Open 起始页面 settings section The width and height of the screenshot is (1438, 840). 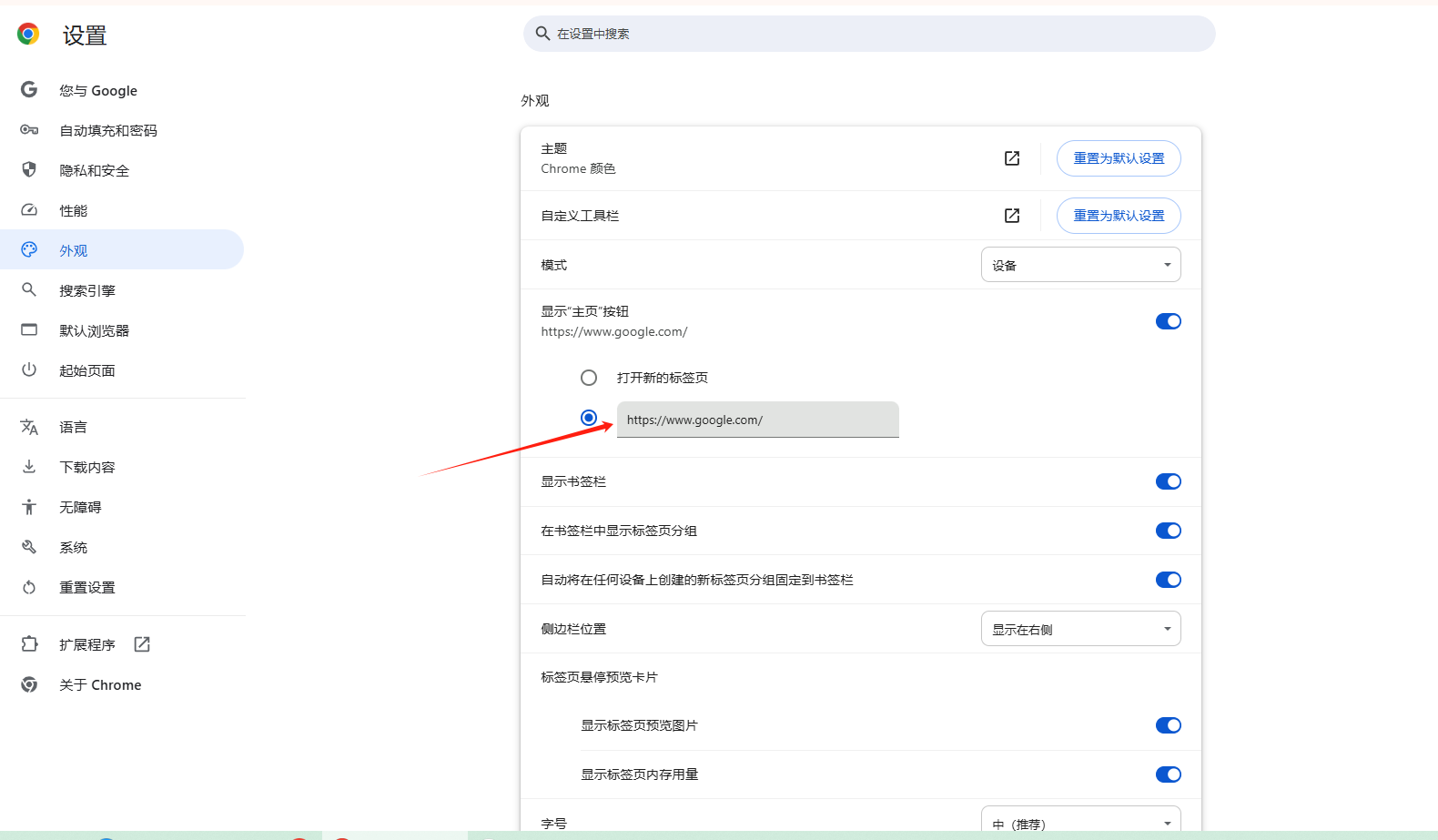122,370
